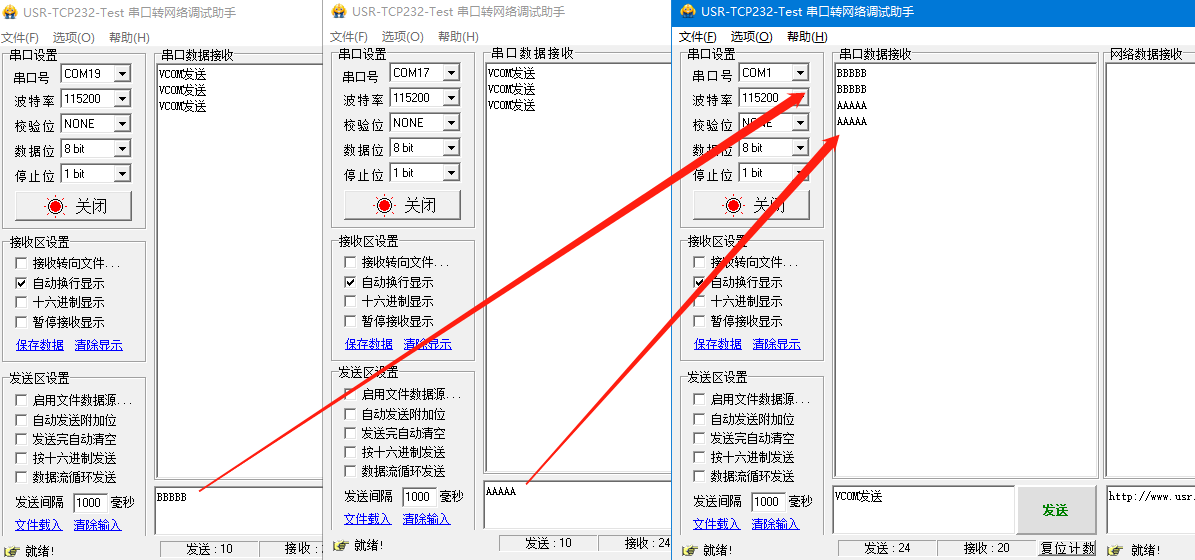Screen dimensions: 1195x560
Task: Enable 十六进制显示 in the COM17 window
Action: click(350, 302)
